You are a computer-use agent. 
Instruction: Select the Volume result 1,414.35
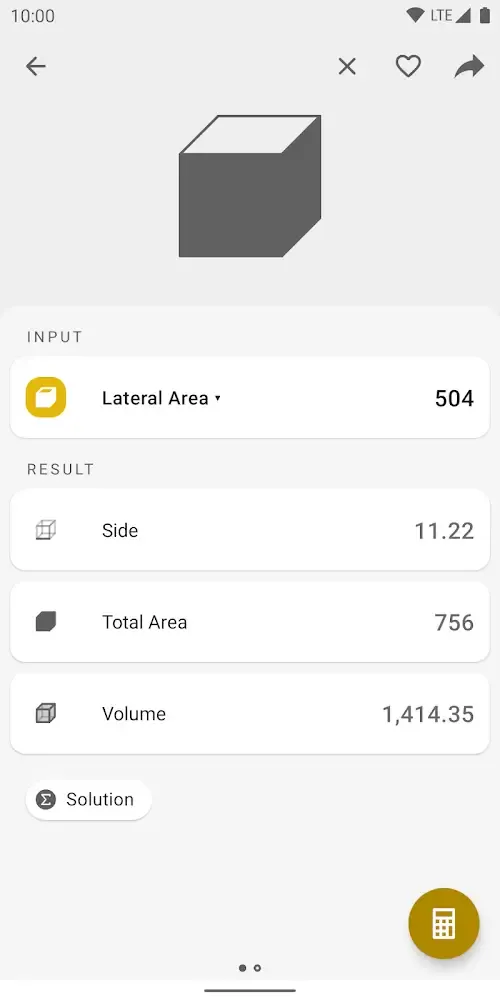[x=428, y=714]
